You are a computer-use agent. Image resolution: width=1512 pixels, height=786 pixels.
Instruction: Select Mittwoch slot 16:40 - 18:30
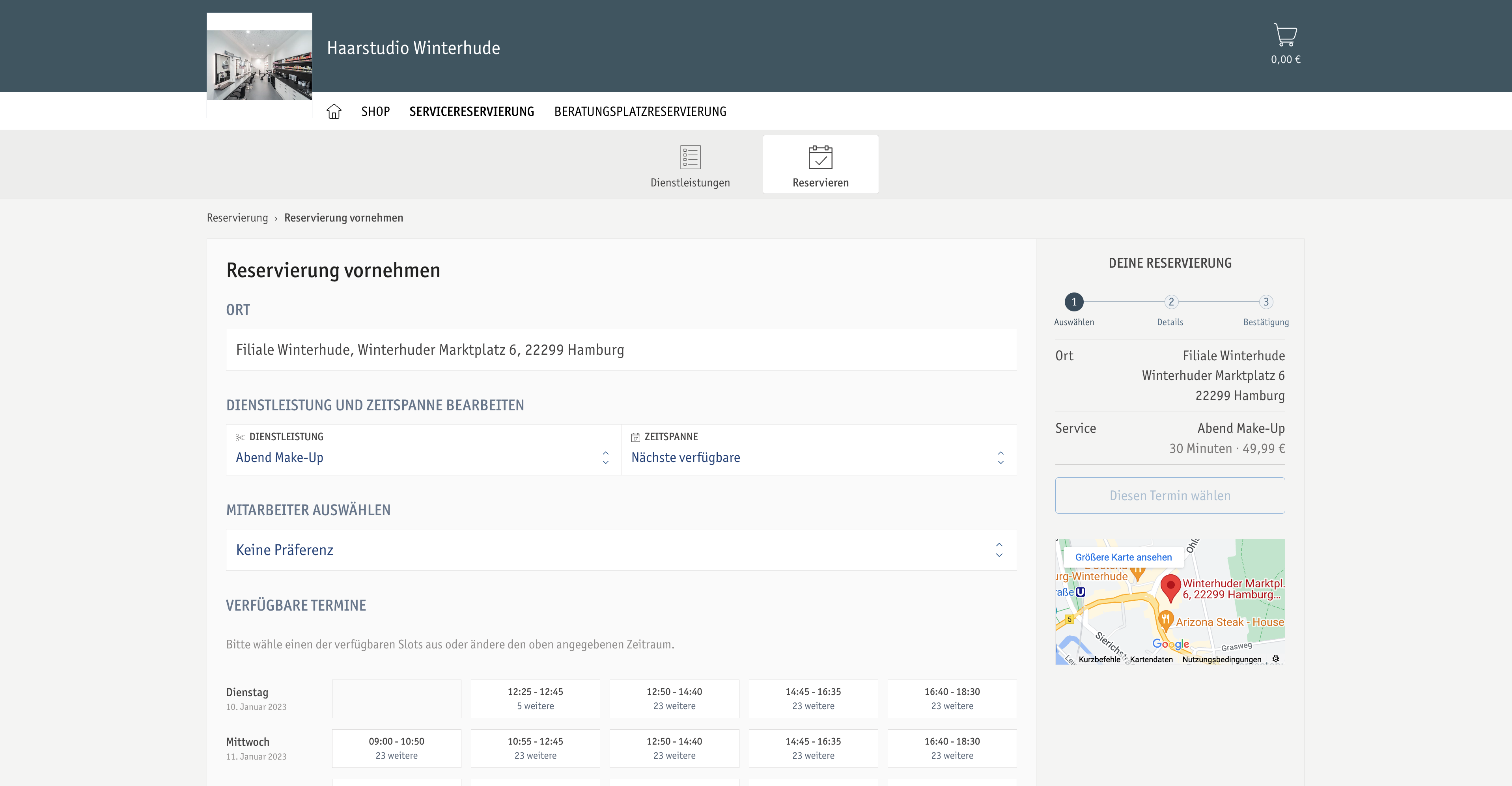[952, 749]
